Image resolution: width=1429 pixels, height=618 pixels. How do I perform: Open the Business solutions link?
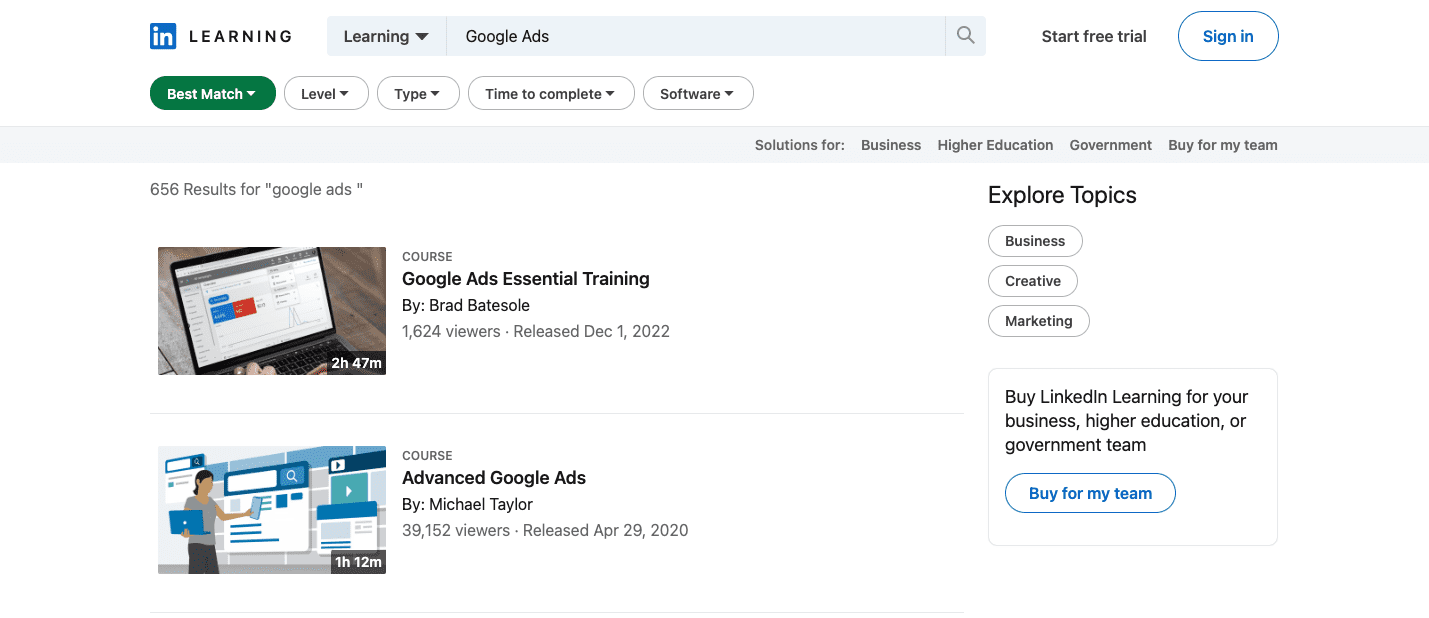point(891,145)
